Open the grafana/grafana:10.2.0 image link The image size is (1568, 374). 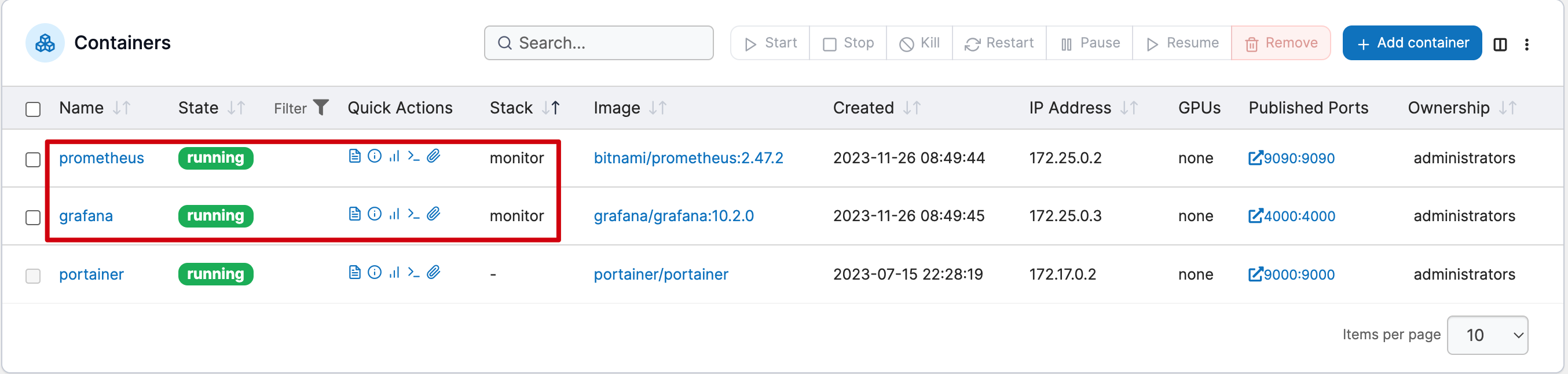[674, 216]
